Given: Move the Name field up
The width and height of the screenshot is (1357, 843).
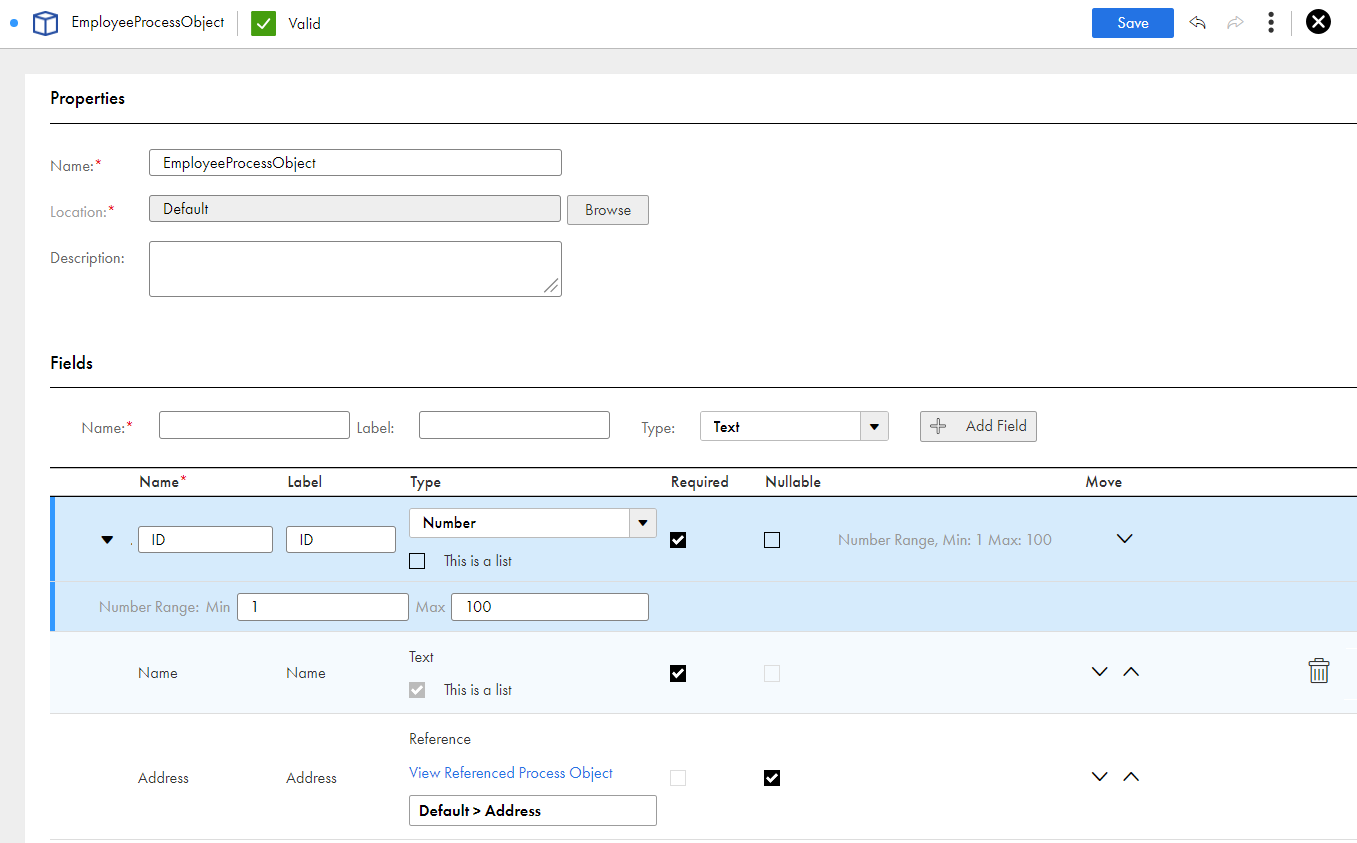Looking at the screenshot, I should coord(1131,672).
